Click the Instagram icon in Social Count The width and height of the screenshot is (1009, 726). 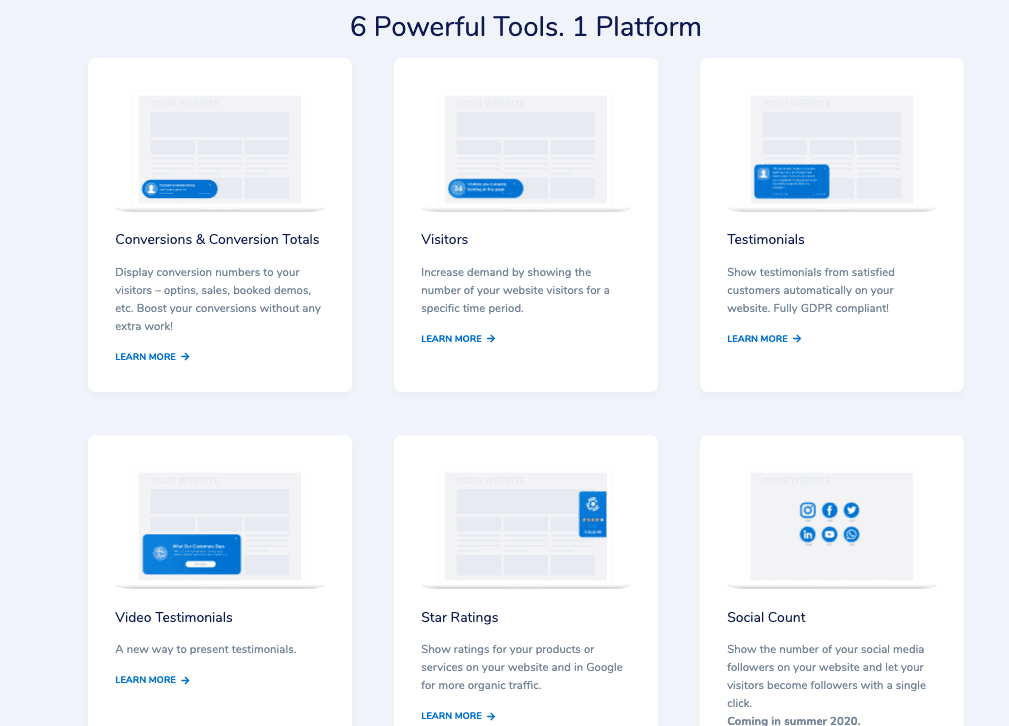pyautogui.click(x=808, y=510)
